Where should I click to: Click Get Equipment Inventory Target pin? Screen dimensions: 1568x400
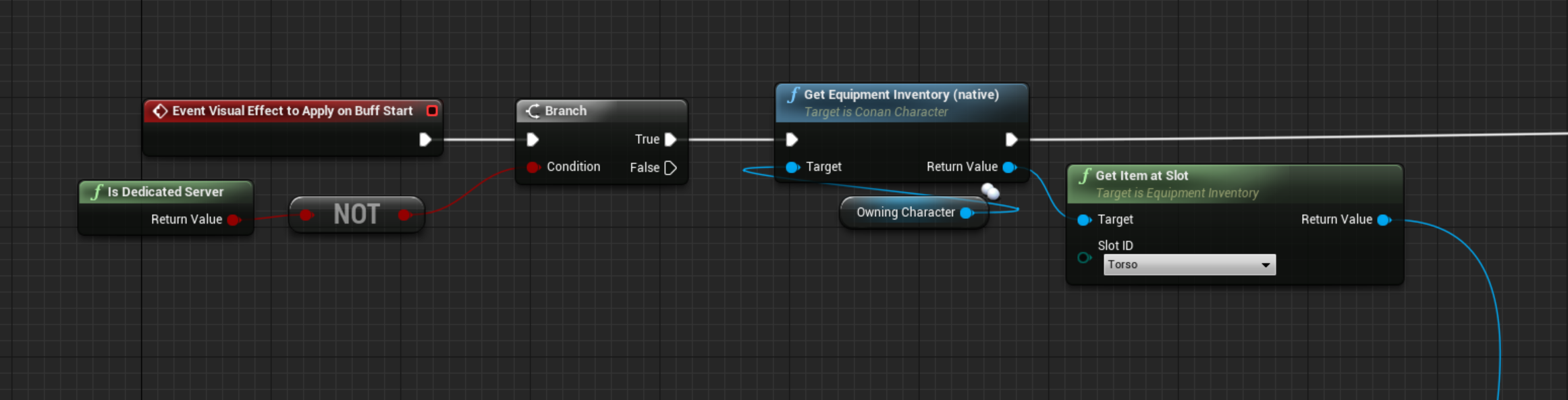(x=792, y=167)
